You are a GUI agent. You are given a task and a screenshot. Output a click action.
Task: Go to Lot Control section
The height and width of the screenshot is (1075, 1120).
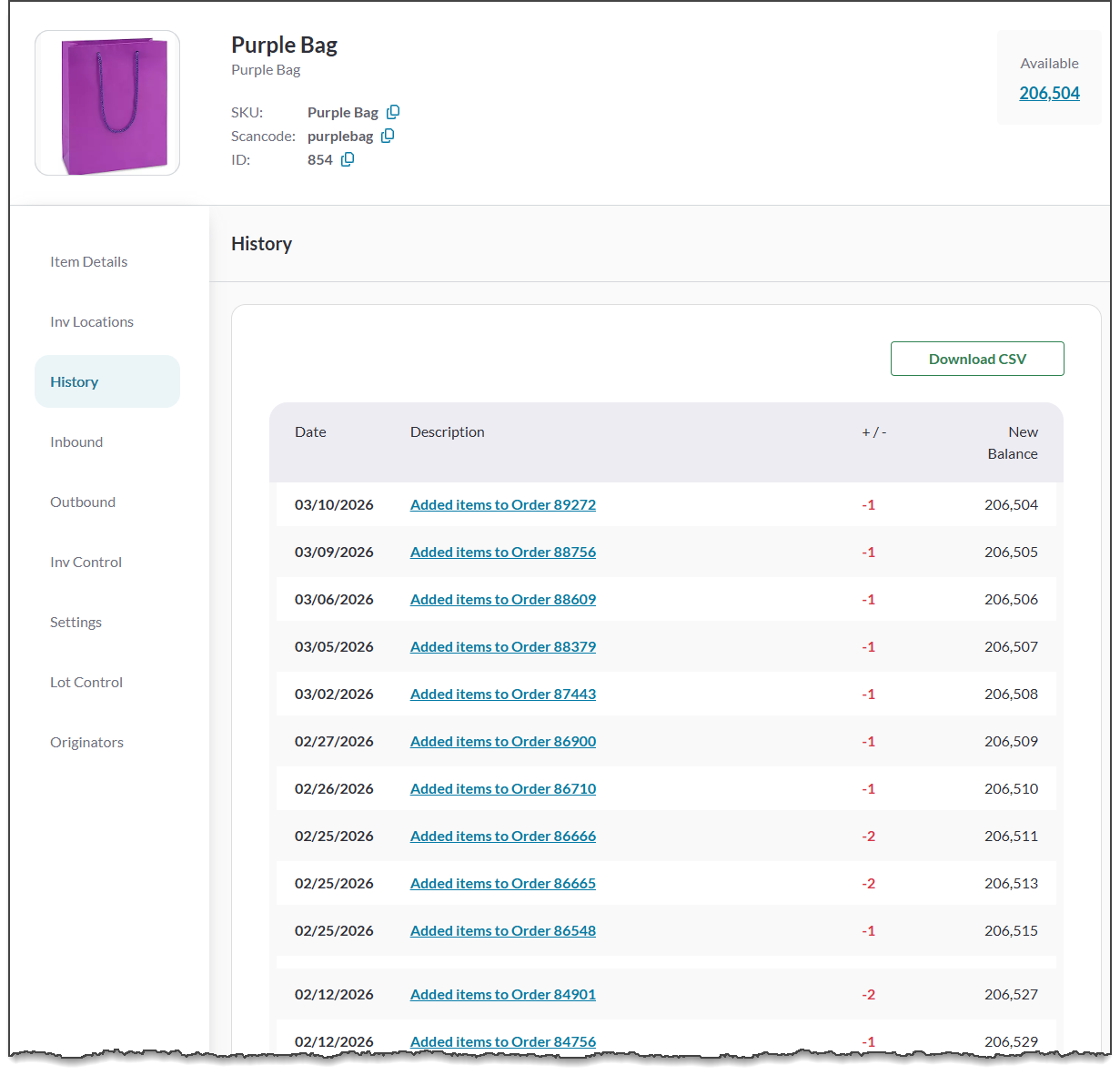pyautogui.click(x=86, y=682)
